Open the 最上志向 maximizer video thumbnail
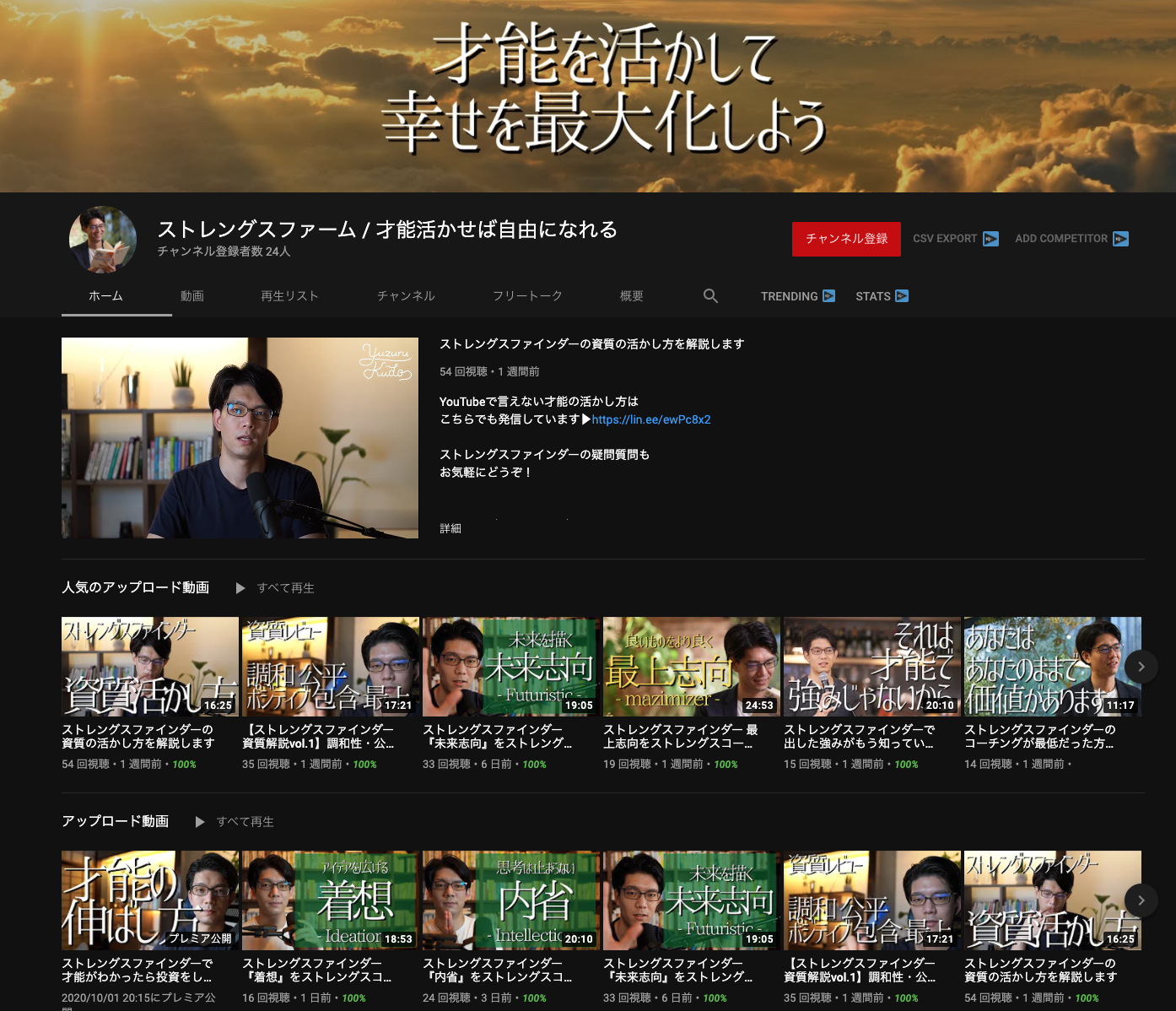 point(691,667)
